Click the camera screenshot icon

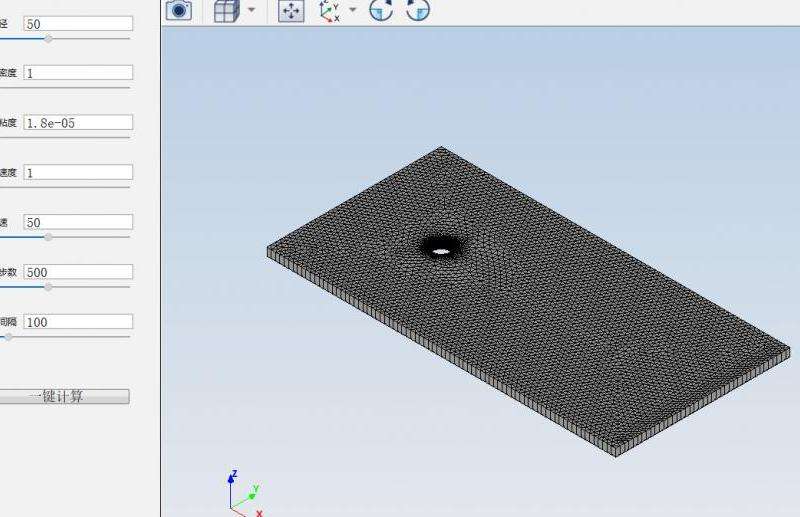click(179, 11)
